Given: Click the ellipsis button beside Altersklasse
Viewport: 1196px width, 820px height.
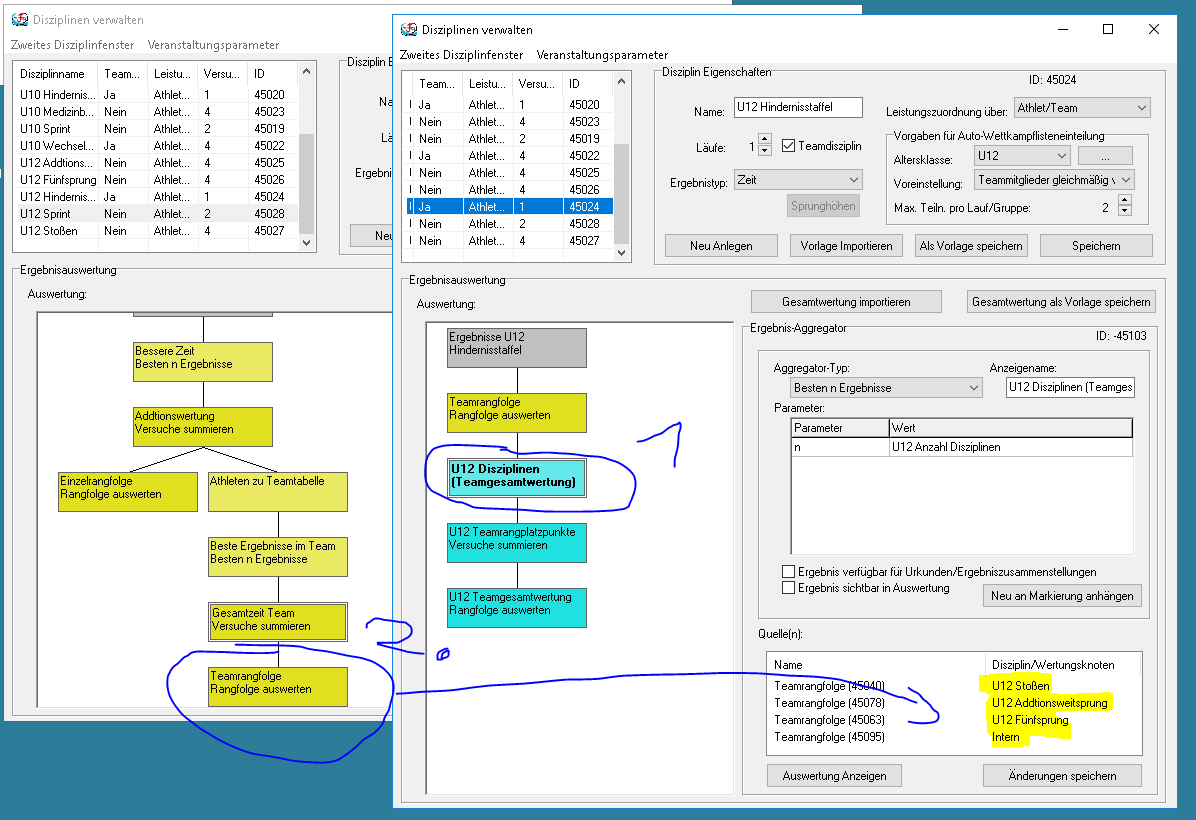Looking at the screenshot, I should click(x=1105, y=156).
